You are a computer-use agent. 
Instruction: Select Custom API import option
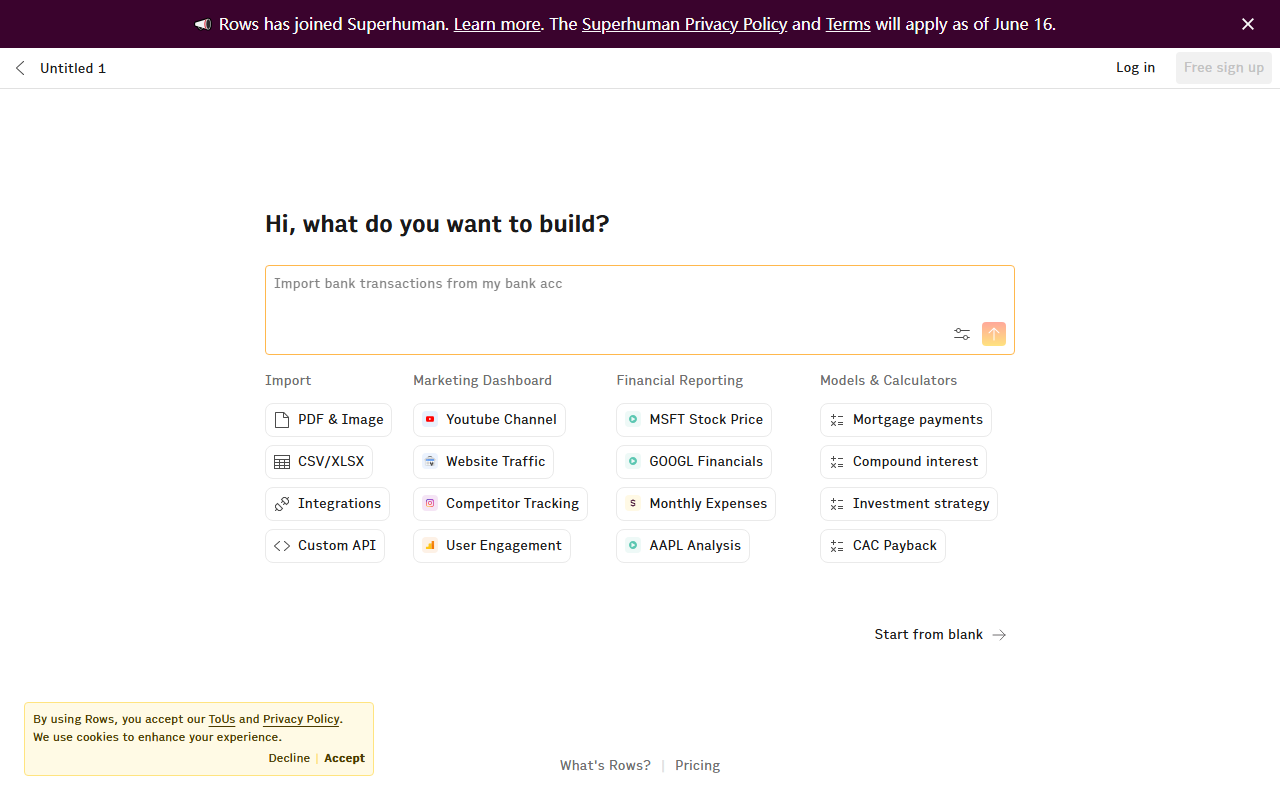(325, 546)
